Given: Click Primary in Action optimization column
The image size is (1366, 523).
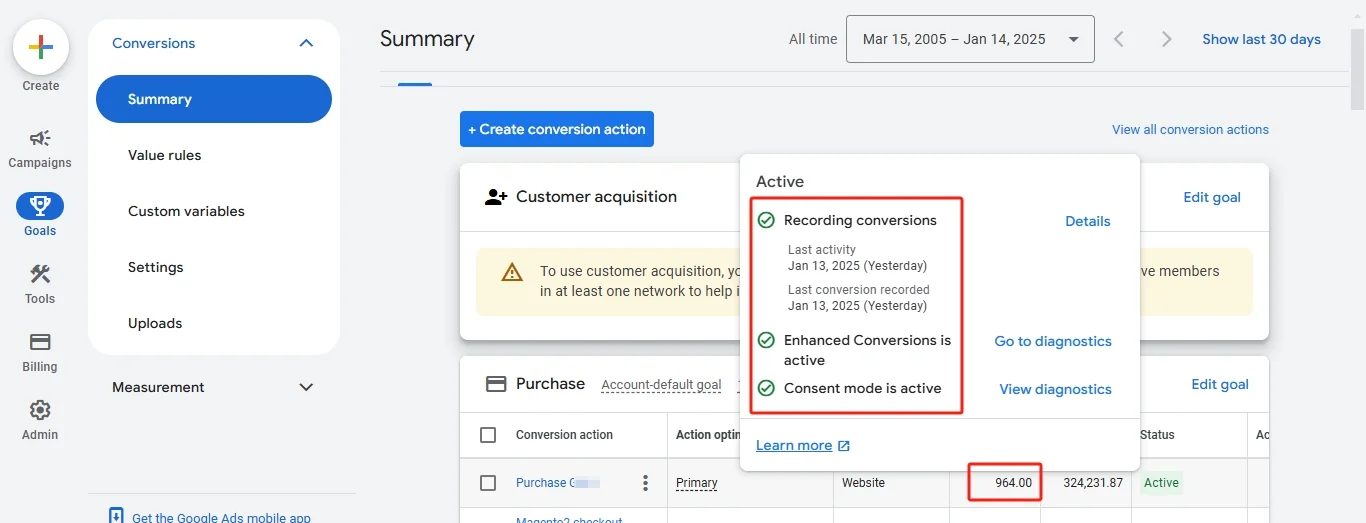Looking at the screenshot, I should (x=697, y=483).
